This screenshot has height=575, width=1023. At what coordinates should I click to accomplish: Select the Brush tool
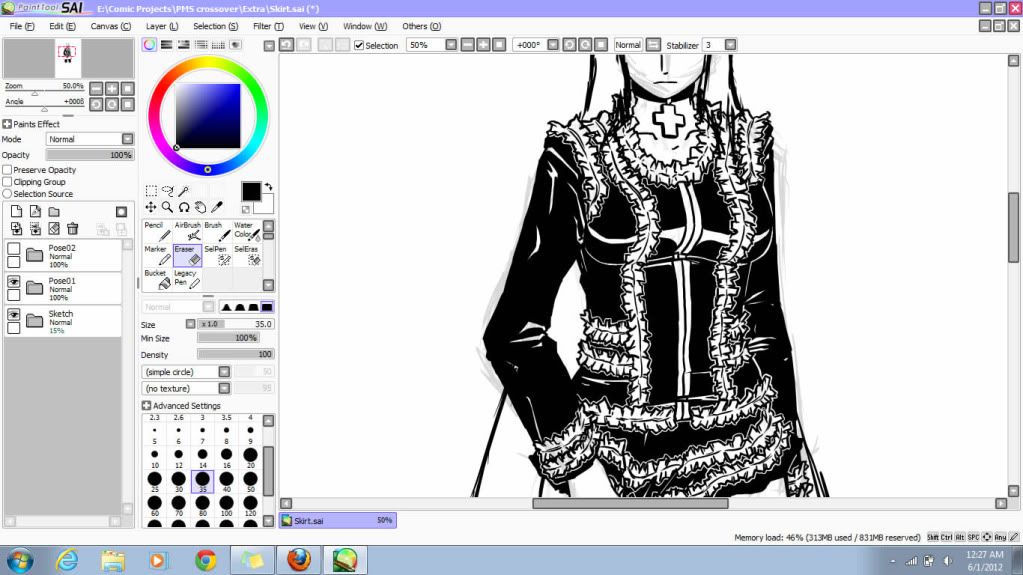coord(217,231)
